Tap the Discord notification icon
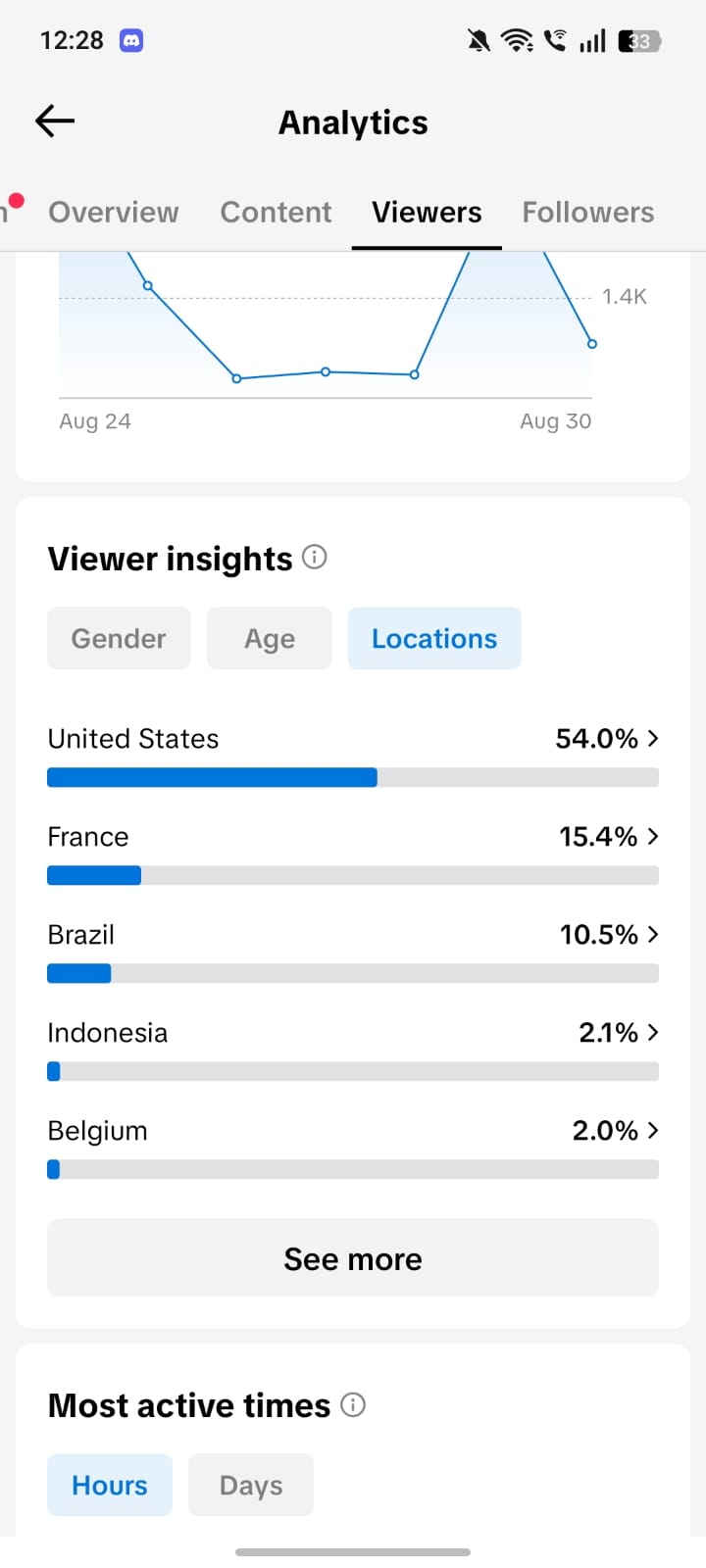 point(131,40)
